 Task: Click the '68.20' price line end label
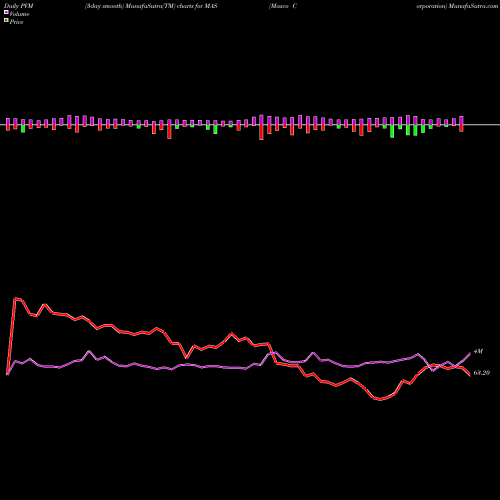[x=482, y=373]
